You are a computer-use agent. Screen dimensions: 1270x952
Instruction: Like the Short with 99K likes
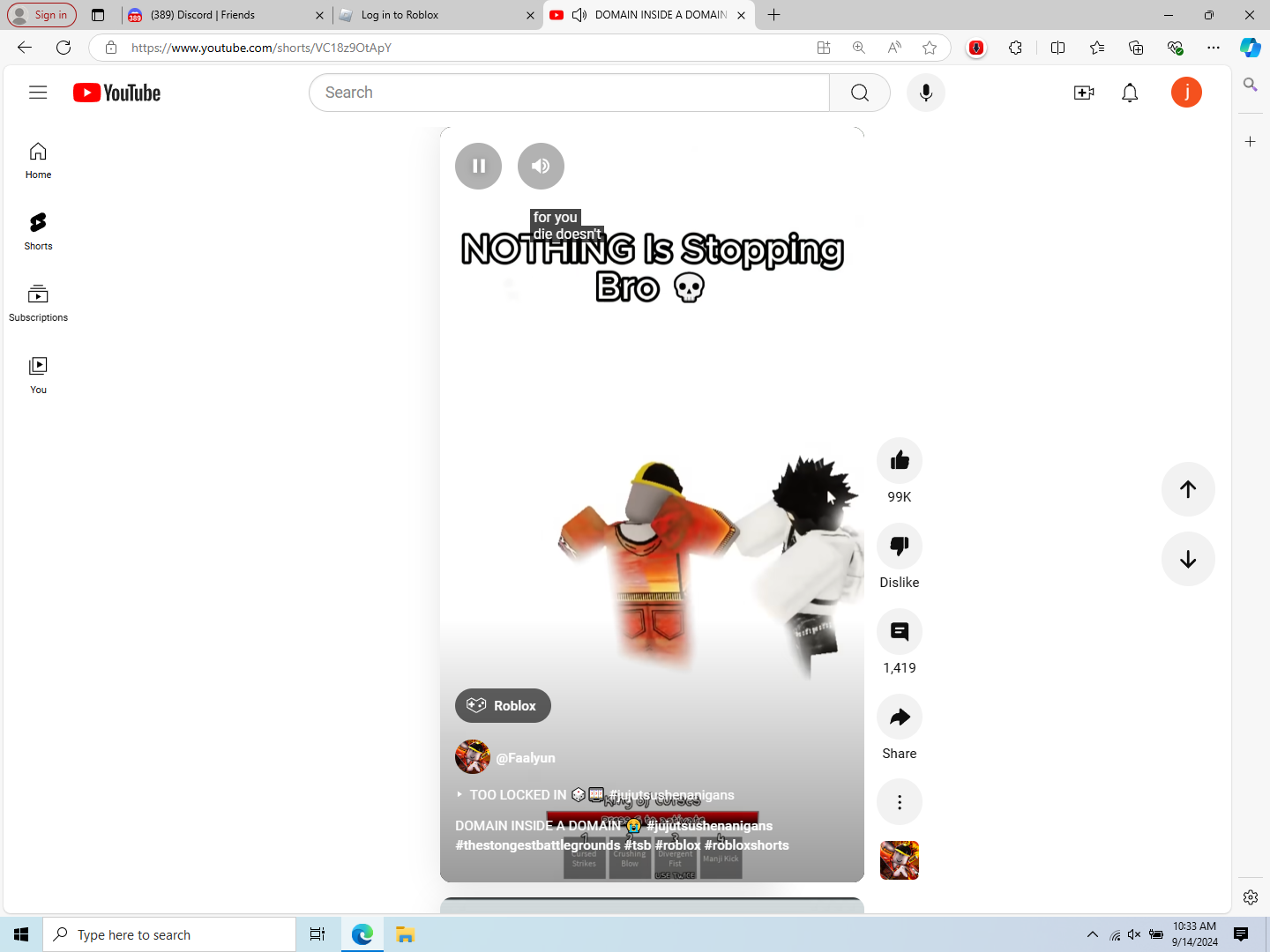(x=900, y=460)
